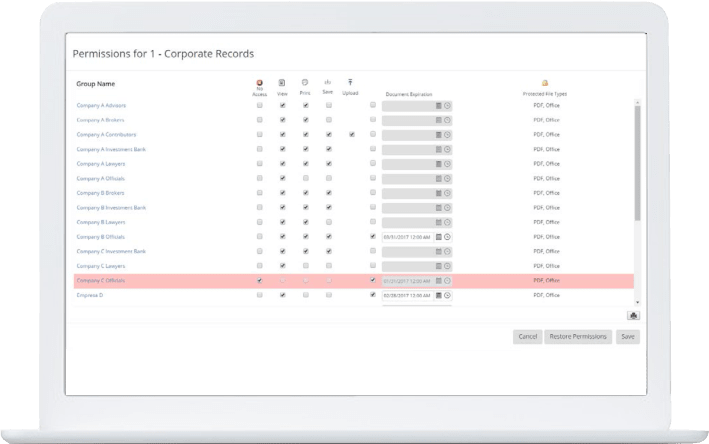709x444 pixels.
Task: Click the Document Expiration column header
Action: click(409, 94)
